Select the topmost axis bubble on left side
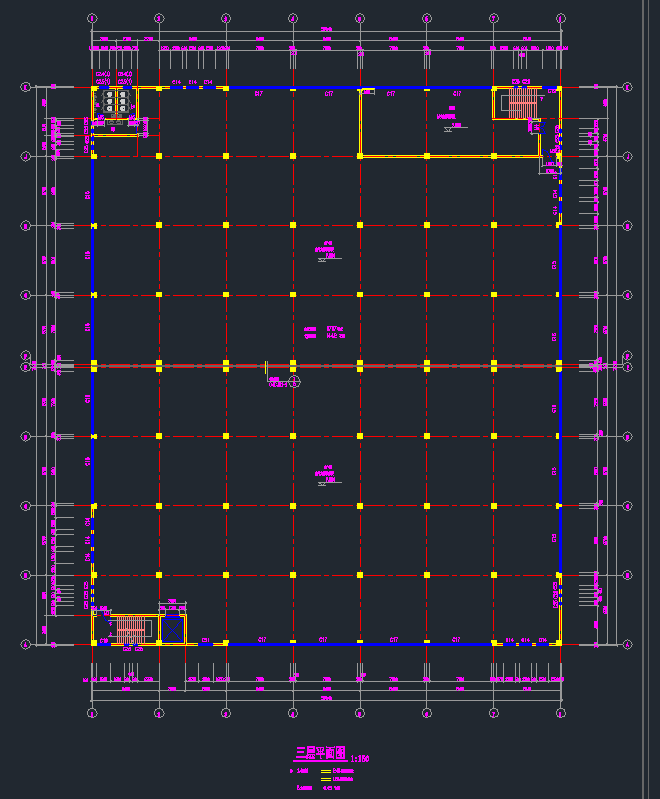This screenshot has width=660, height=799. [x=26, y=88]
